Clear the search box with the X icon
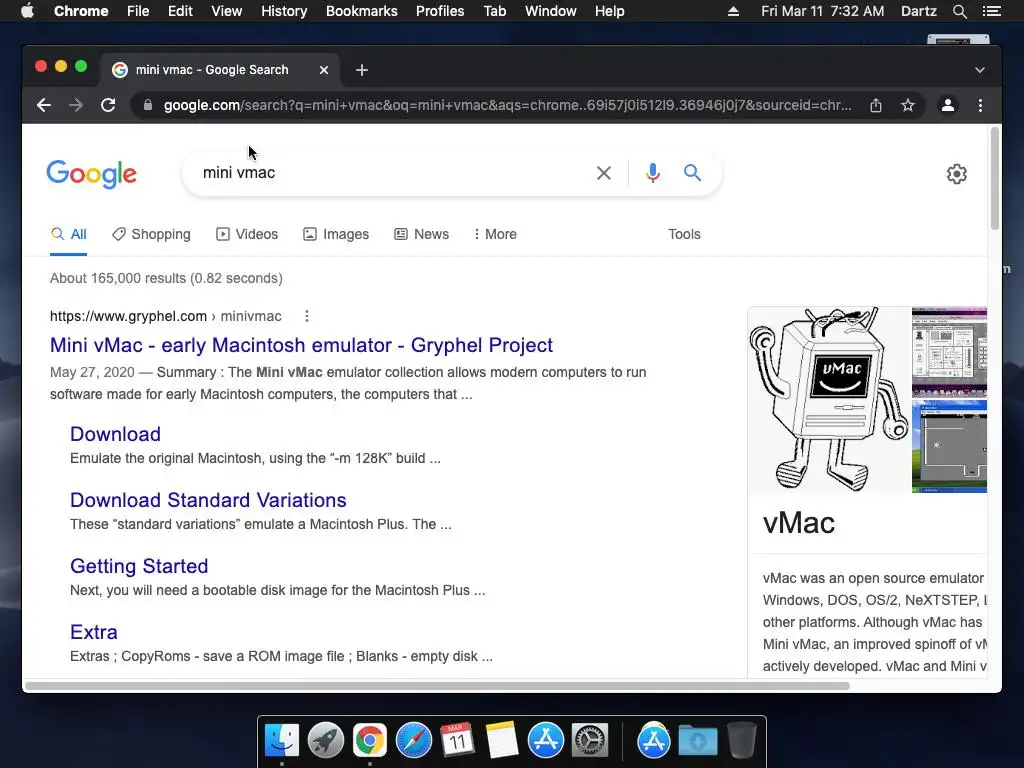The width and height of the screenshot is (1024, 768). (604, 173)
